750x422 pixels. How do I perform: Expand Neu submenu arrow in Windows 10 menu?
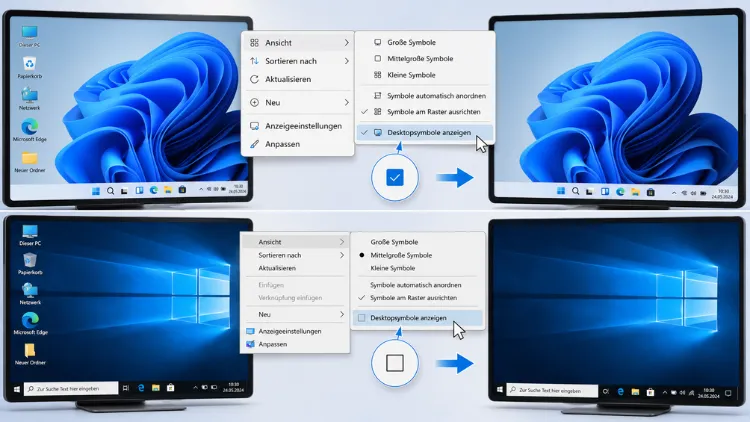(342, 314)
